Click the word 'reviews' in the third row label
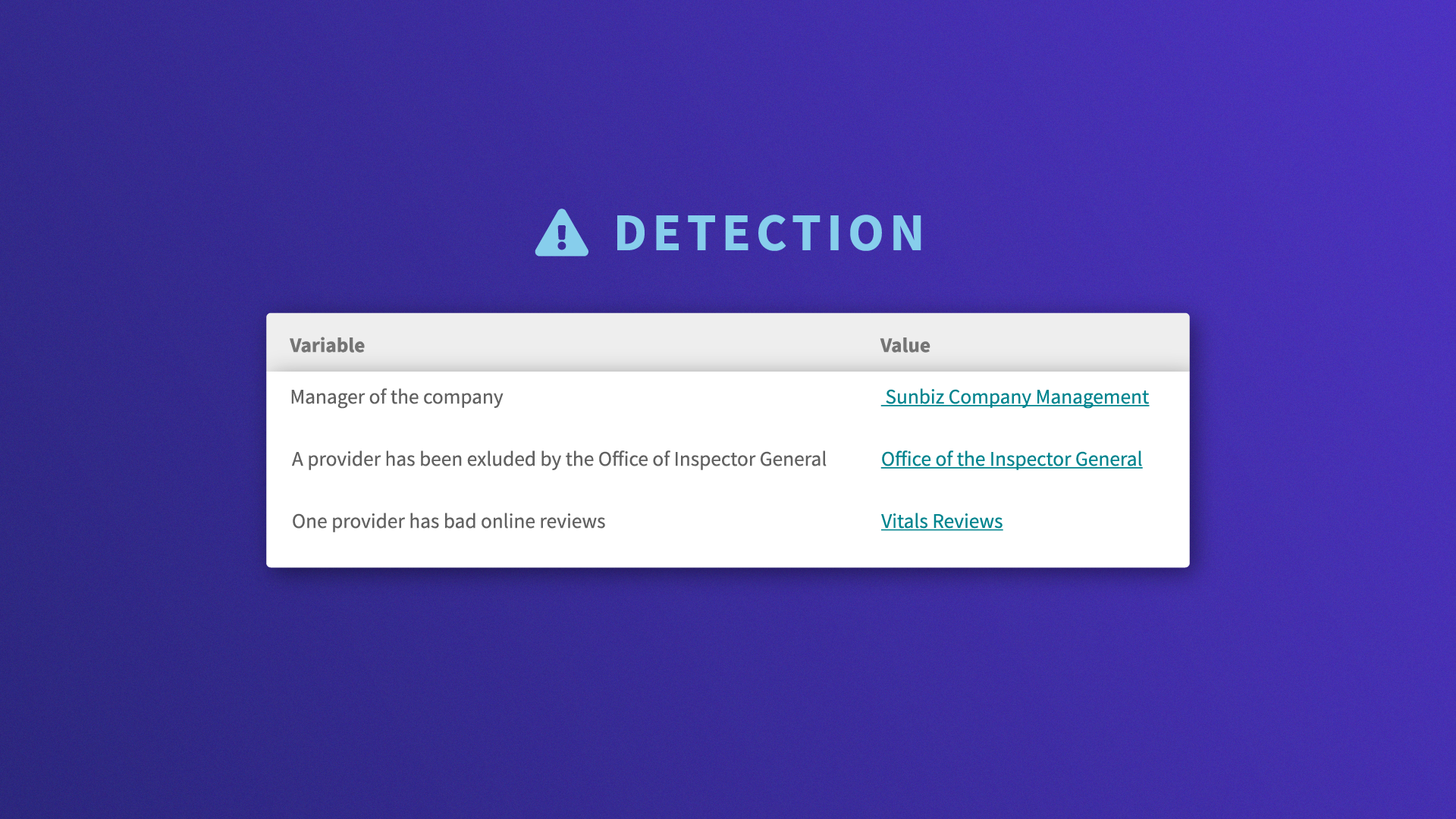Viewport: 1456px width, 819px height. [x=572, y=522]
